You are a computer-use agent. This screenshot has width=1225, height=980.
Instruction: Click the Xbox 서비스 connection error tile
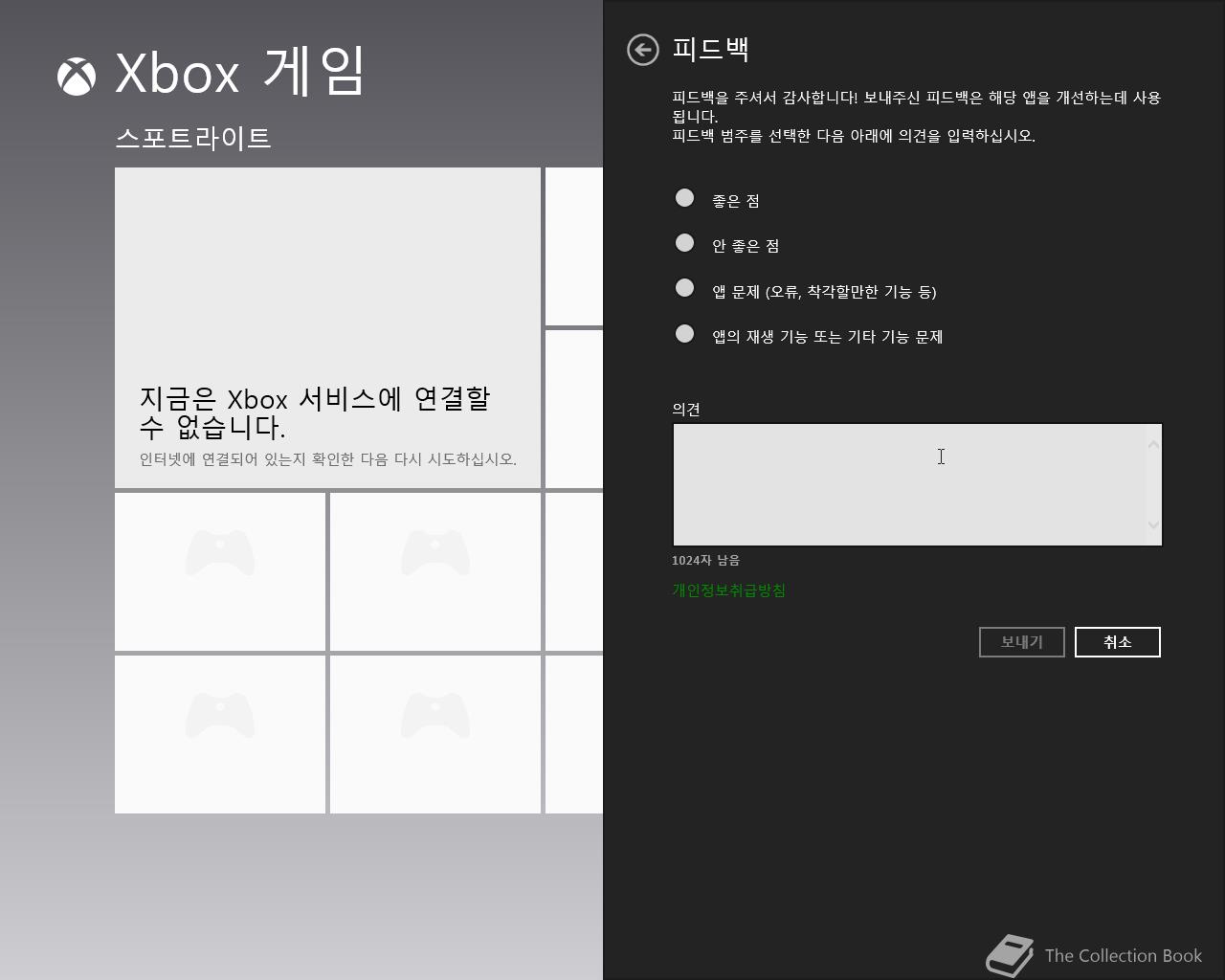coord(327,328)
